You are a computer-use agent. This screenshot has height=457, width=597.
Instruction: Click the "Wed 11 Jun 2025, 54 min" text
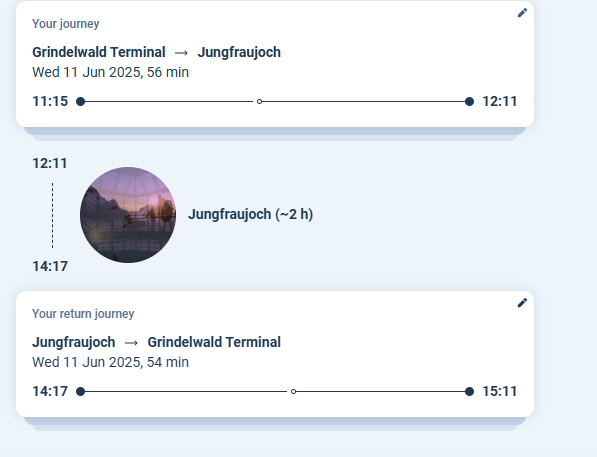point(110,362)
